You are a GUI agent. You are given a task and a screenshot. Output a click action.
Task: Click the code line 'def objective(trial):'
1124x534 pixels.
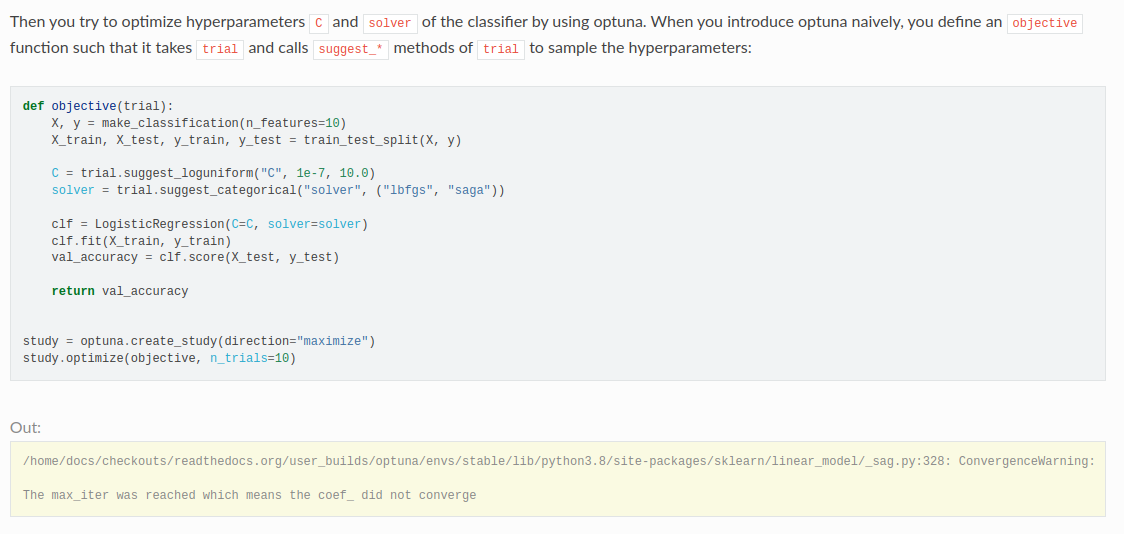click(x=98, y=106)
